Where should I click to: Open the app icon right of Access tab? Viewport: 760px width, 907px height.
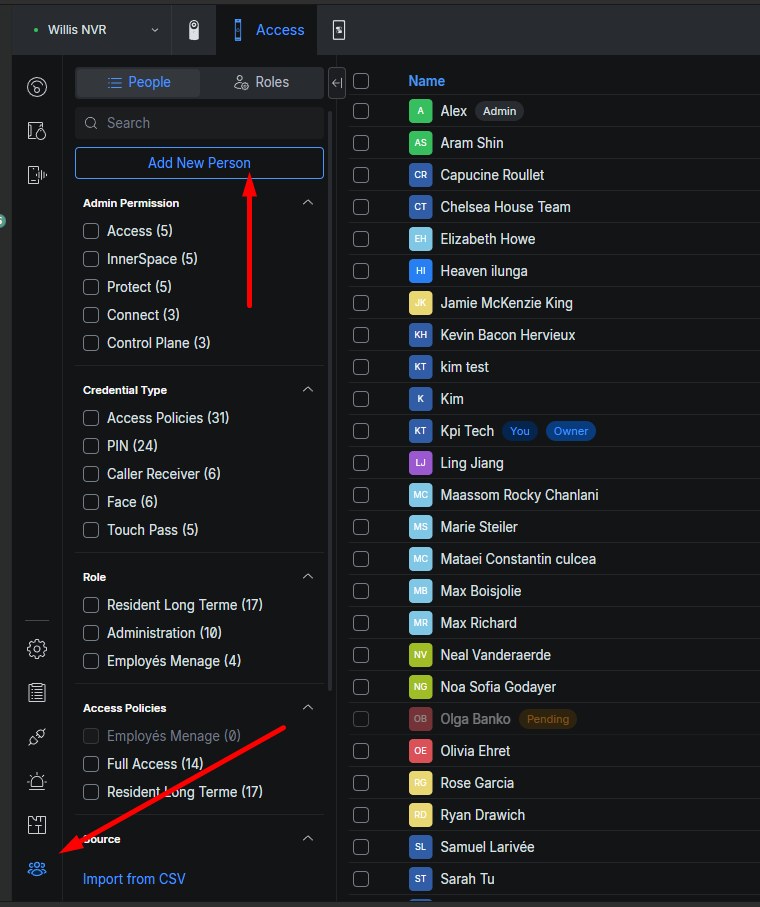(339, 30)
